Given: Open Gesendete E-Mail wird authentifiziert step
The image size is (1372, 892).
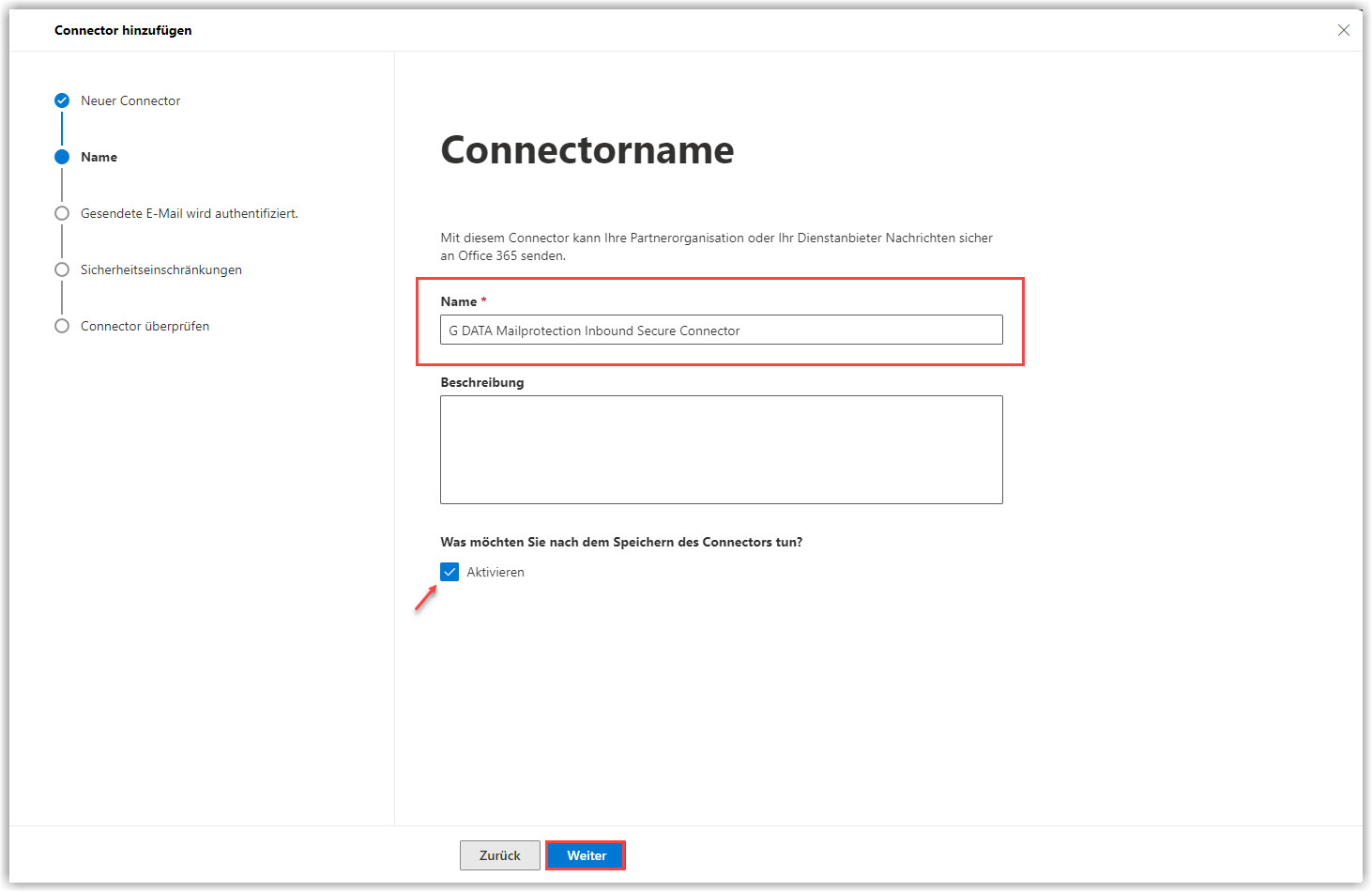Looking at the screenshot, I should click(190, 213).
